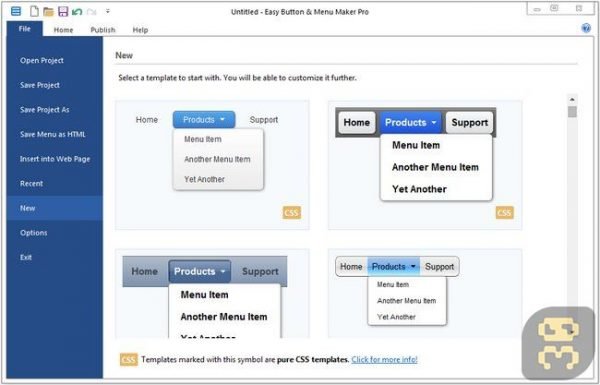Click CSS badge on first template
This screenshot has height=385, width=600.
tap(292, 213)
